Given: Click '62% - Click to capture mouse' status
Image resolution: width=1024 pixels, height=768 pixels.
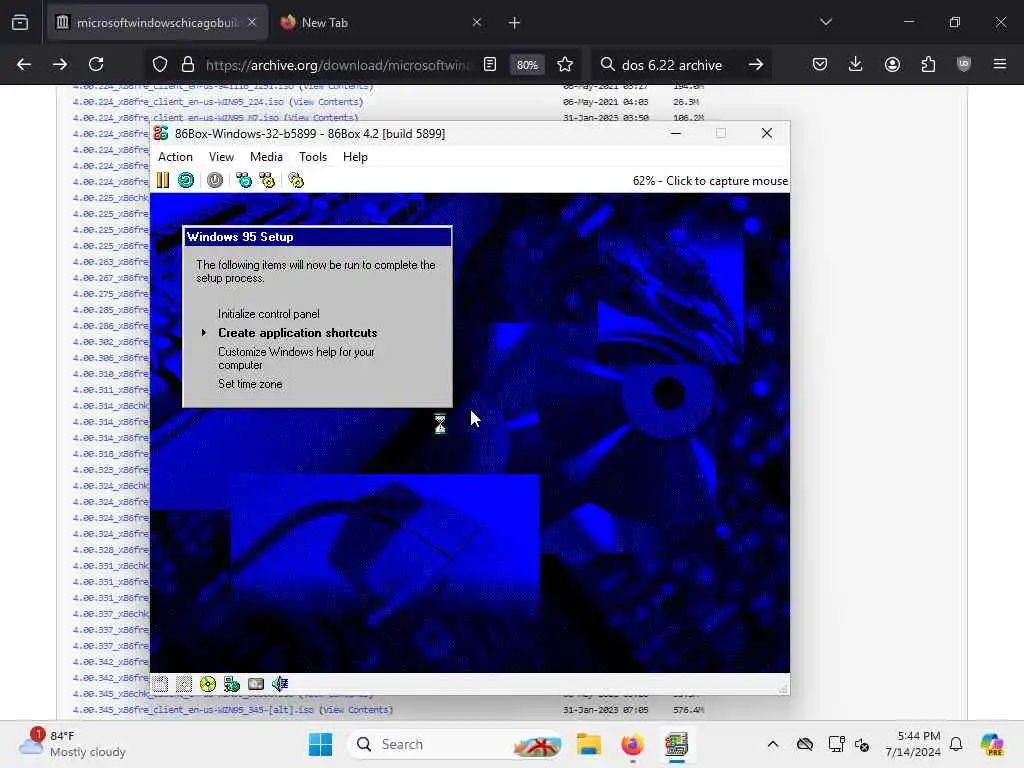Looking at the screenshot, I should [x=710, y=181].
